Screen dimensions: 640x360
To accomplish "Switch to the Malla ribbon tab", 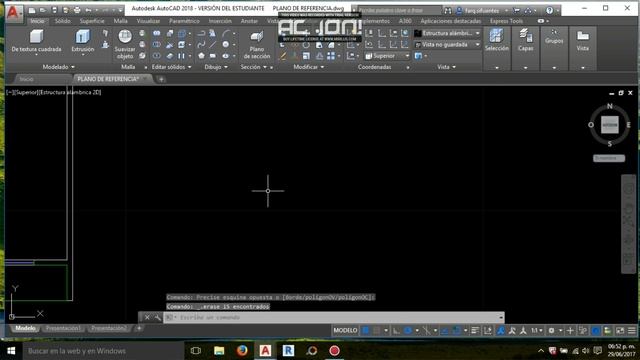I will [x=120, y=21].
